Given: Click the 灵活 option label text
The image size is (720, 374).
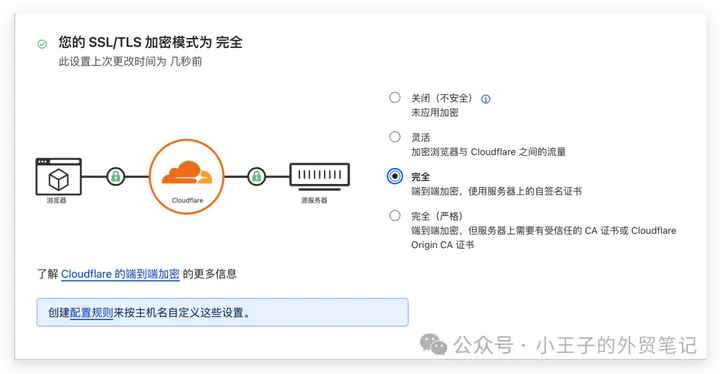Looking at the screenshot, I should [x=420, y=137].
